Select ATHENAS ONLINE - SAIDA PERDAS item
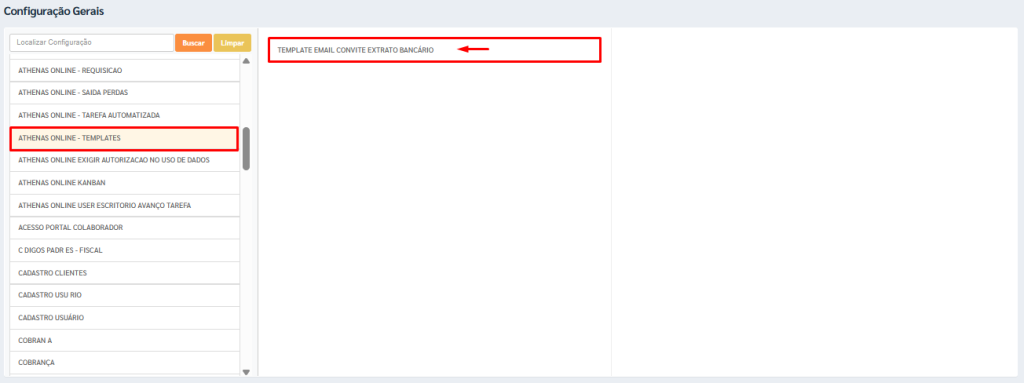This screenshot has width=1024, height=383. 125,93
